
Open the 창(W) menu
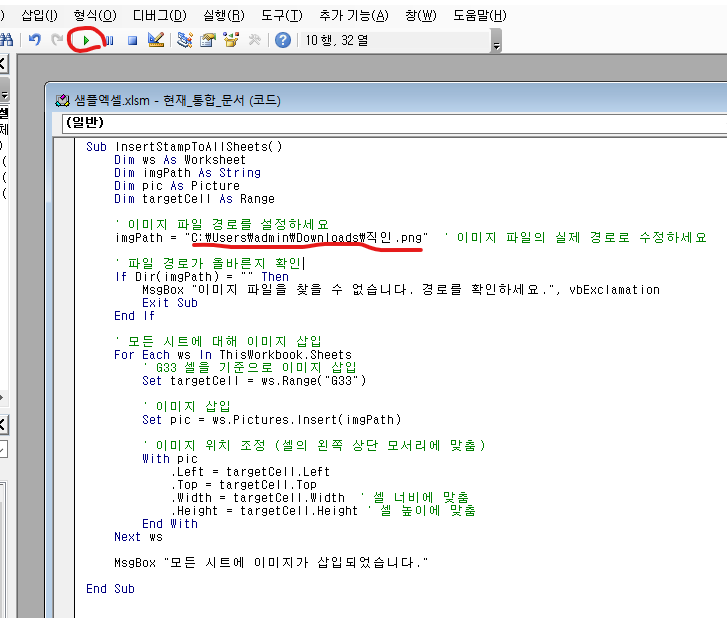[421, 16]
